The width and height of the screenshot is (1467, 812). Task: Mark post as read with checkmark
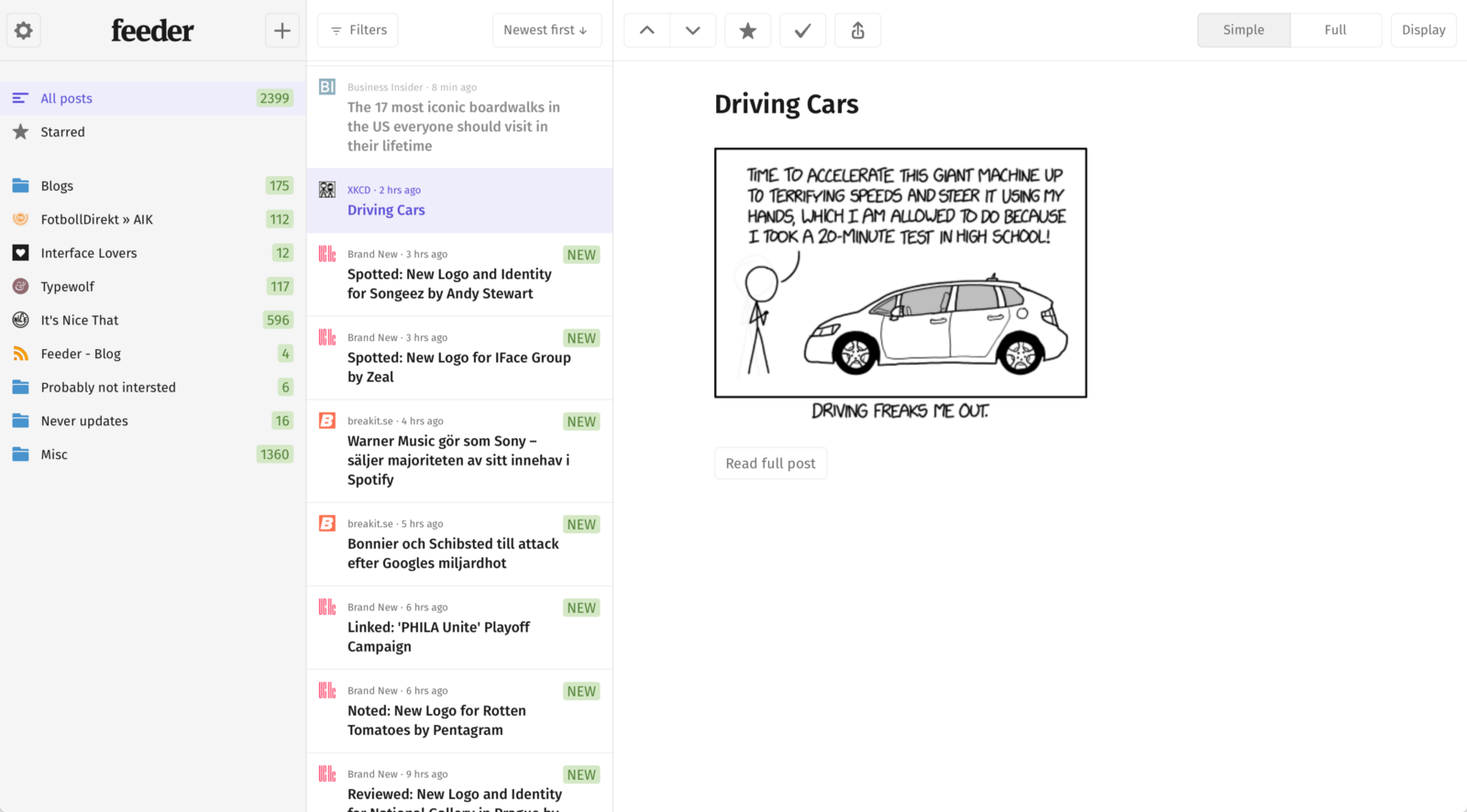pyautogui.click(x=803, y=30)
